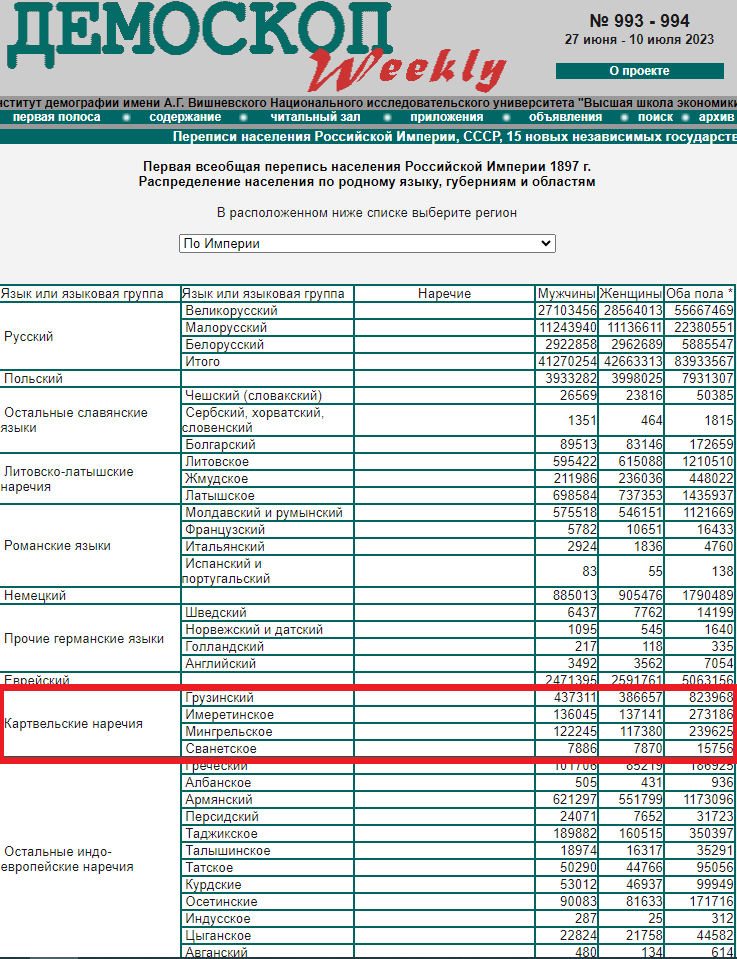This screenshot has width=737, height=959.
Task: Click the Итальянский row label
Action: coord(224,547)
